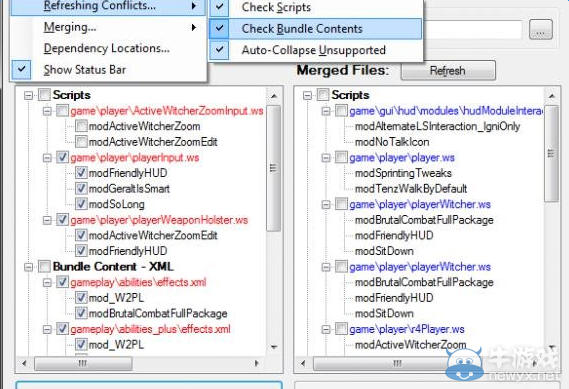The image size is (569, 389).
Task: Collapse the playerInput.ws node
Action: pos(47,158)
